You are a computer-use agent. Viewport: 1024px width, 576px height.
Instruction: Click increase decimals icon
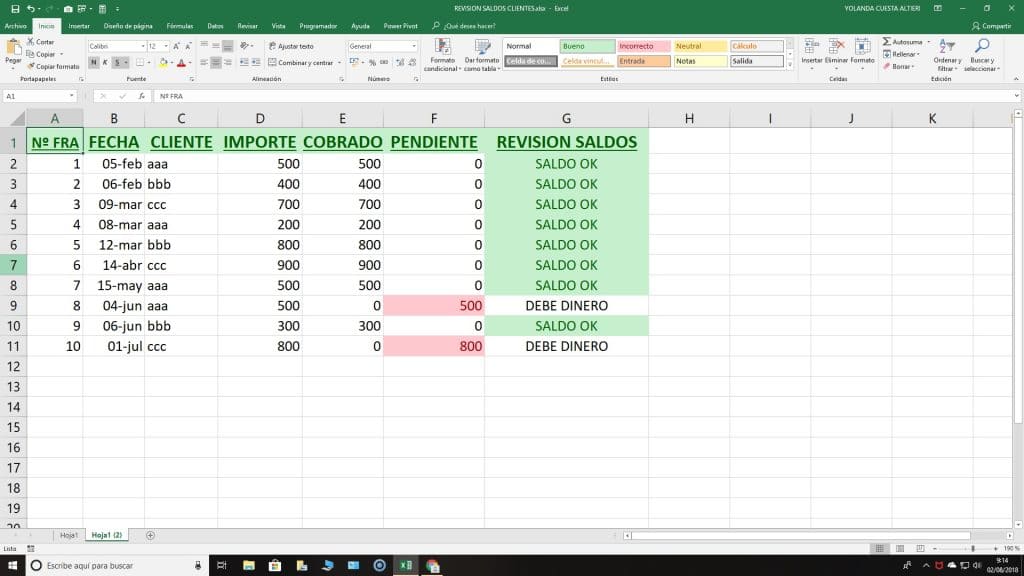[x=400, y=63]
